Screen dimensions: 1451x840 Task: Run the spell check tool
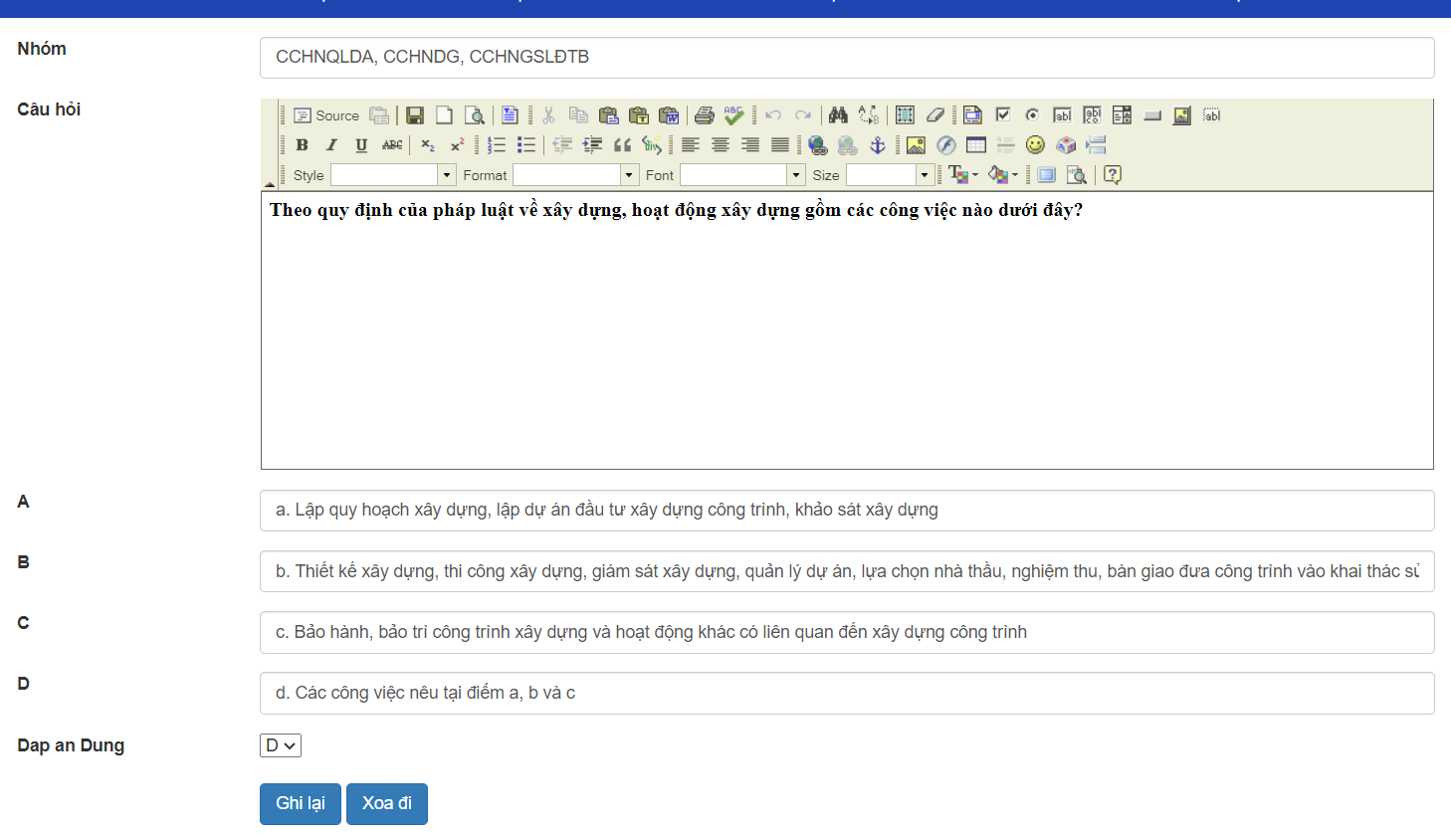(x=733, y=115)
